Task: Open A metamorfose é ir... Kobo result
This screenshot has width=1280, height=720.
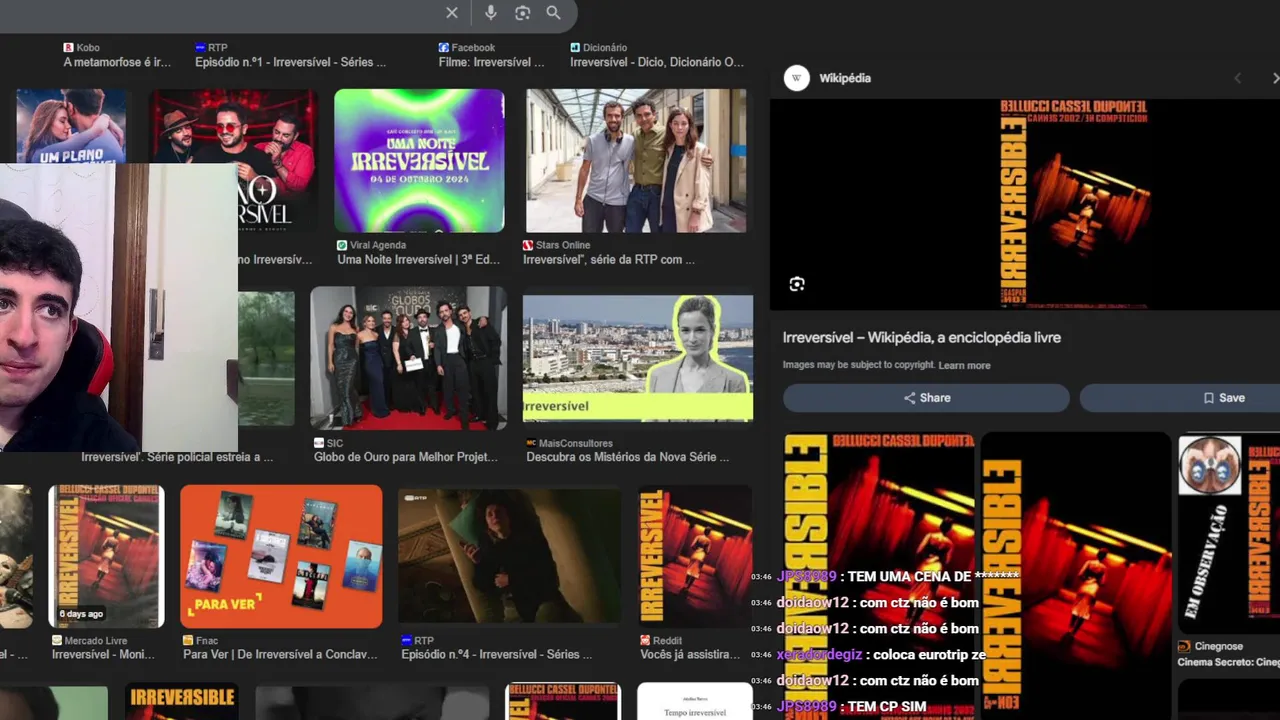Action: pyautogui.click(x=117, y=62)
